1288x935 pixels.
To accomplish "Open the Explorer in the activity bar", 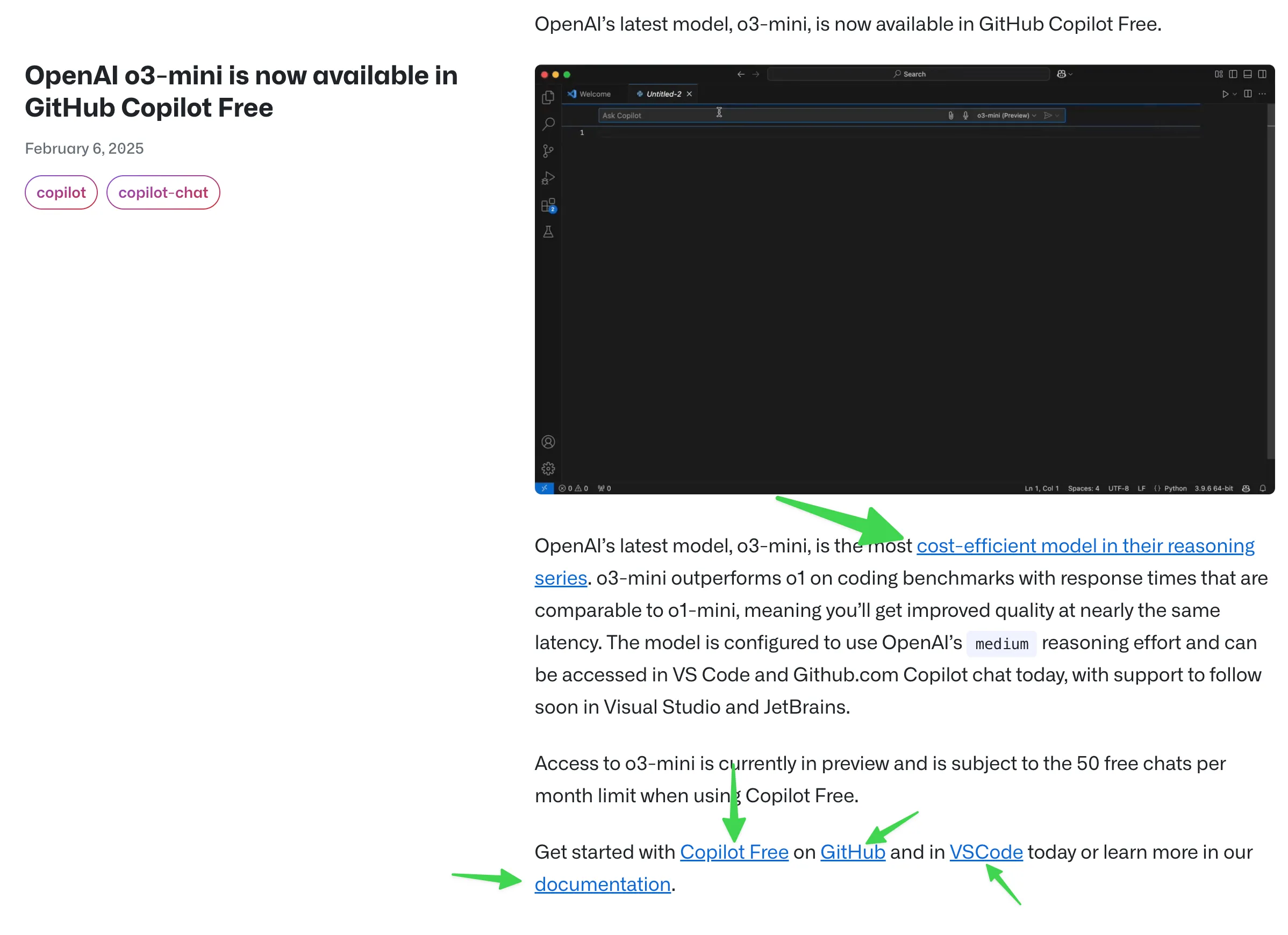I will click(548, 97).
